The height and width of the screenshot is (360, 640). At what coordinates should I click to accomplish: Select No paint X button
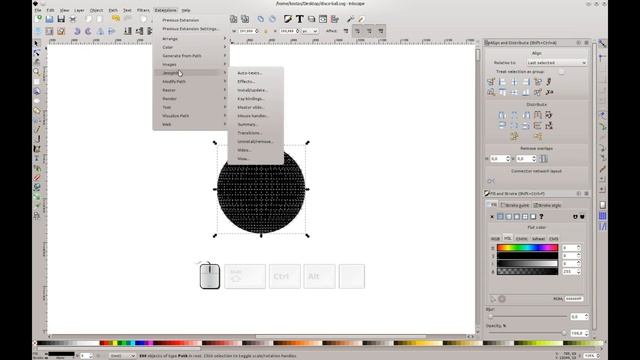pyautogui.click(x=492, y=217)
